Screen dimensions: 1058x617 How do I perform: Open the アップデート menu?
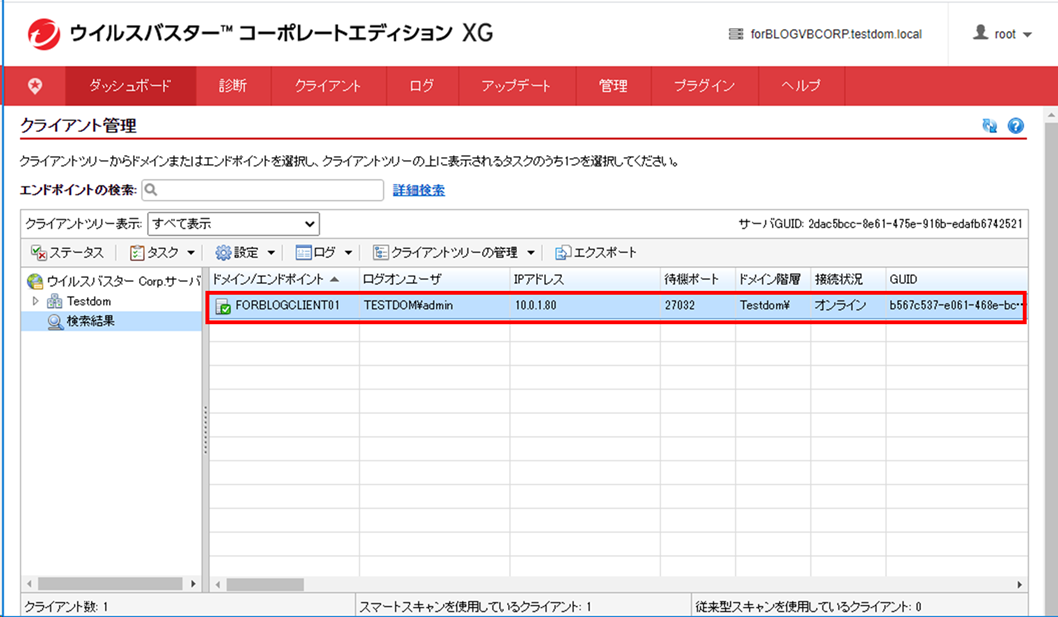pos(516,85)
